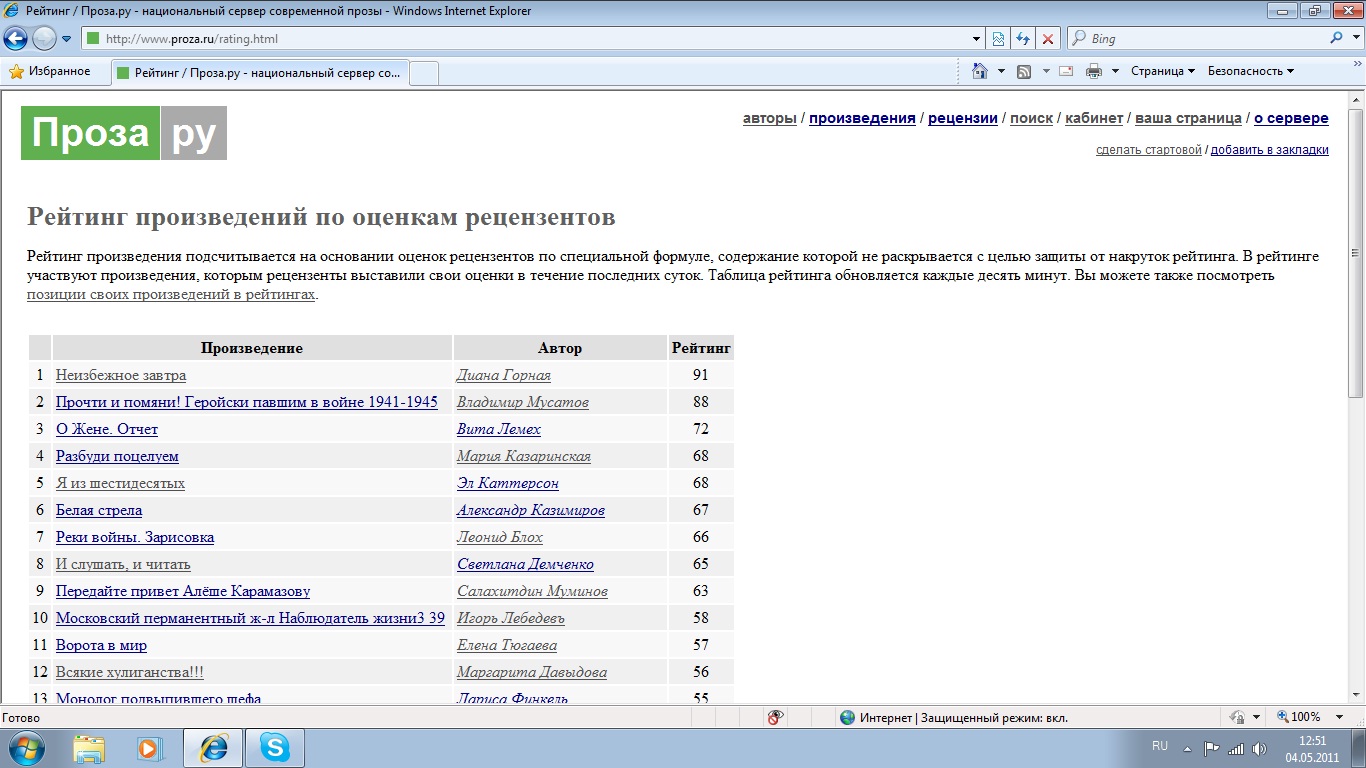Open author Диана Горная's page

(x=504, y=375)
